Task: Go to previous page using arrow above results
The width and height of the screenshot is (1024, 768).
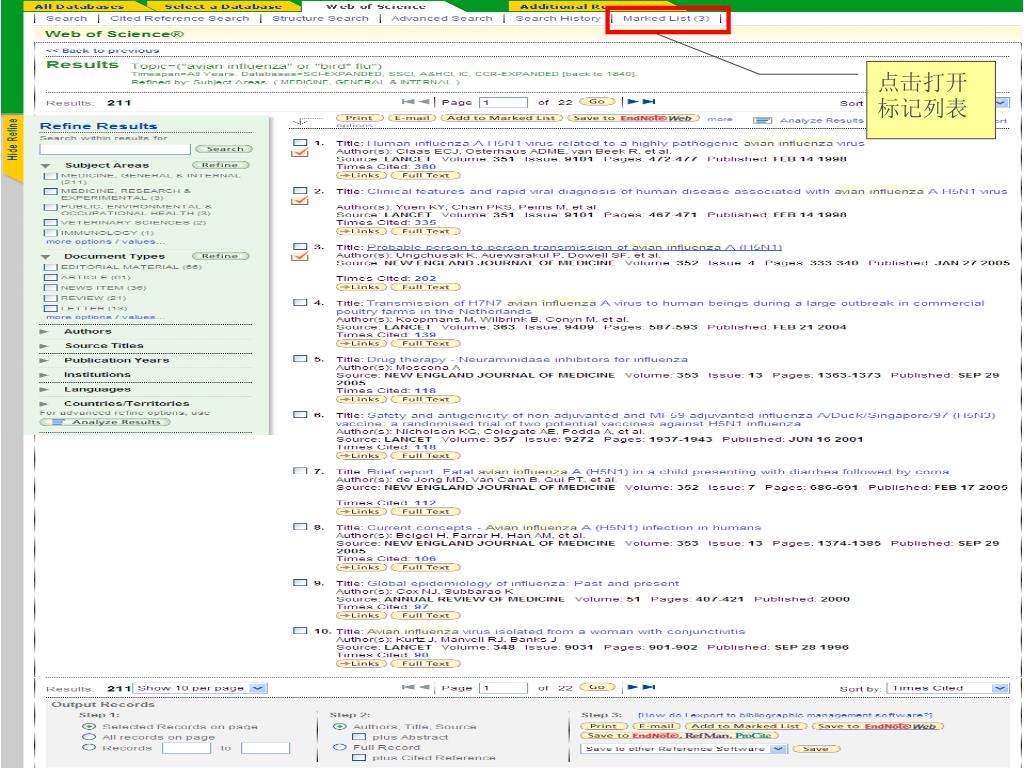Action: click(424, 102)
